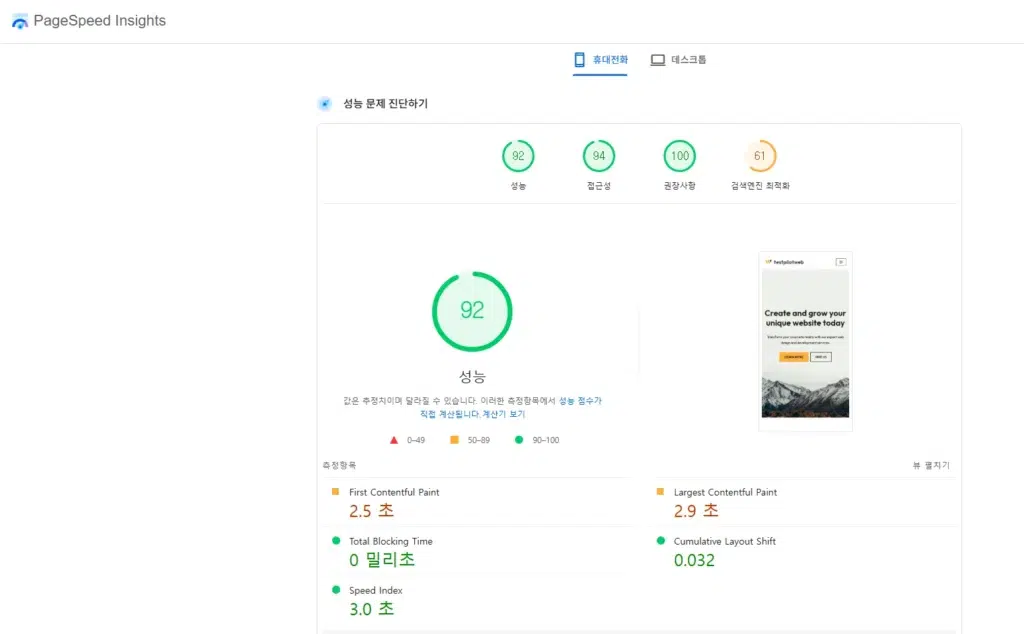Select the 접근성 94 score gauge
This screenshot has width=1024, height=634.
598,156
